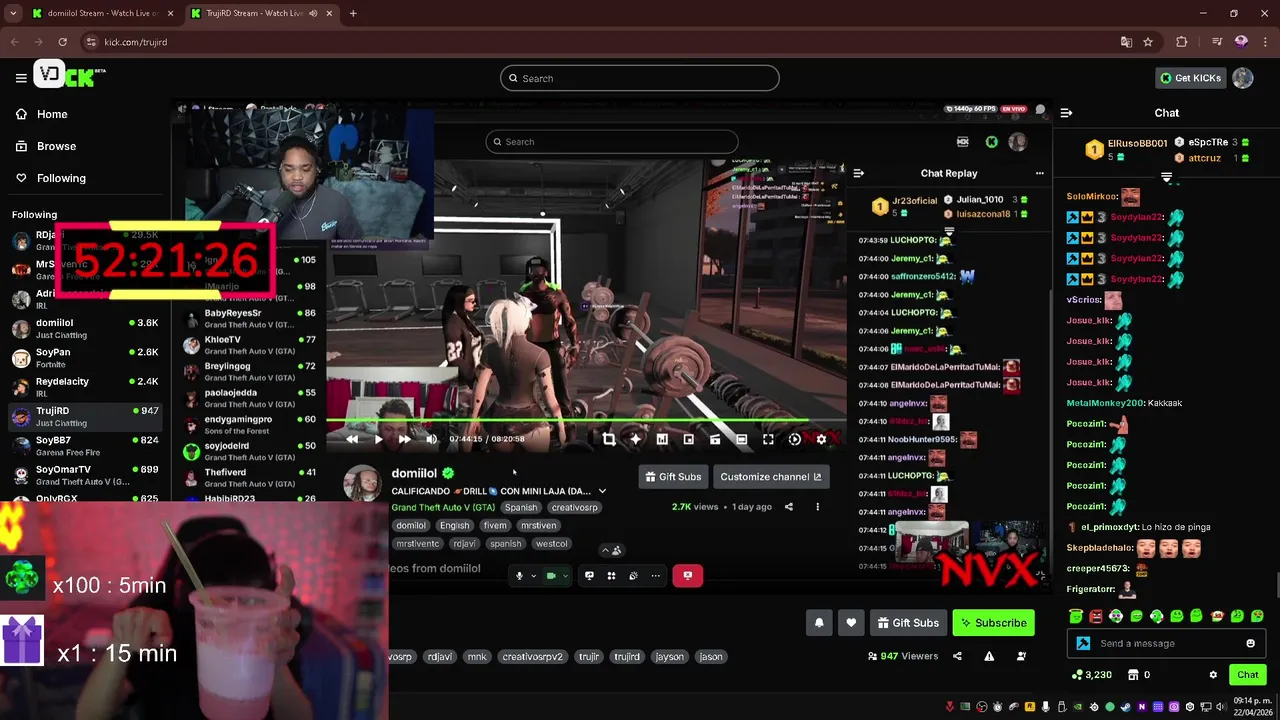Click the green Chat send button
This screenshot has width=1280, height=720.
[x=1247, y=675]
